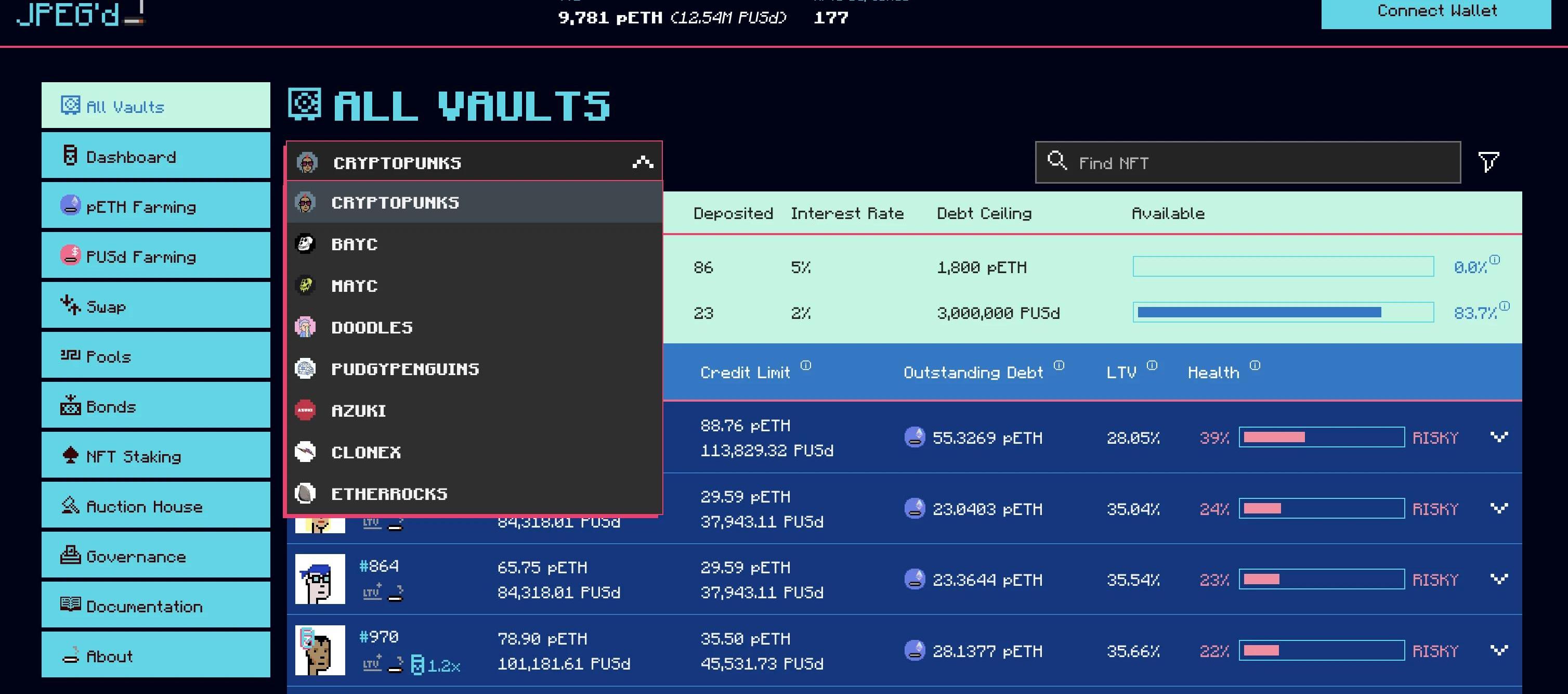
Task: Click the Bonds icon in sidebar
Action: pos(70,404)
